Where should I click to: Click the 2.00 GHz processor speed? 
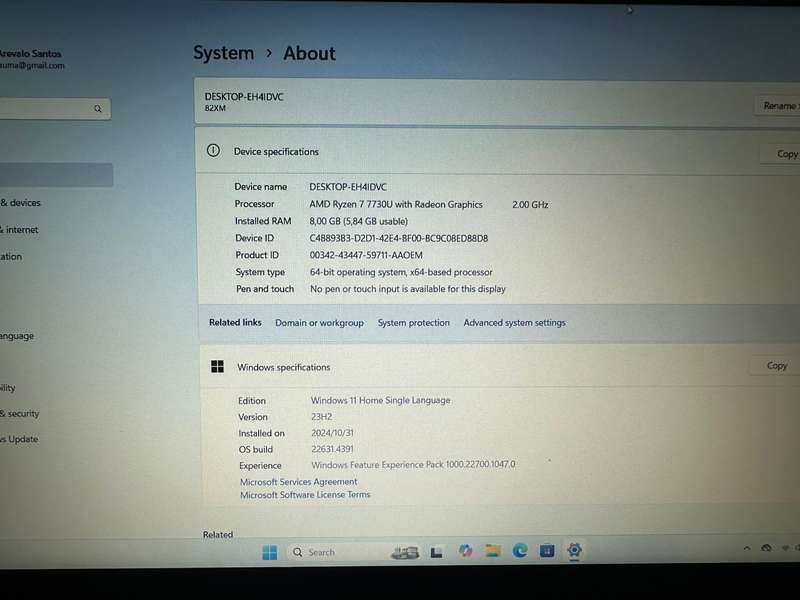click(530, 205)
